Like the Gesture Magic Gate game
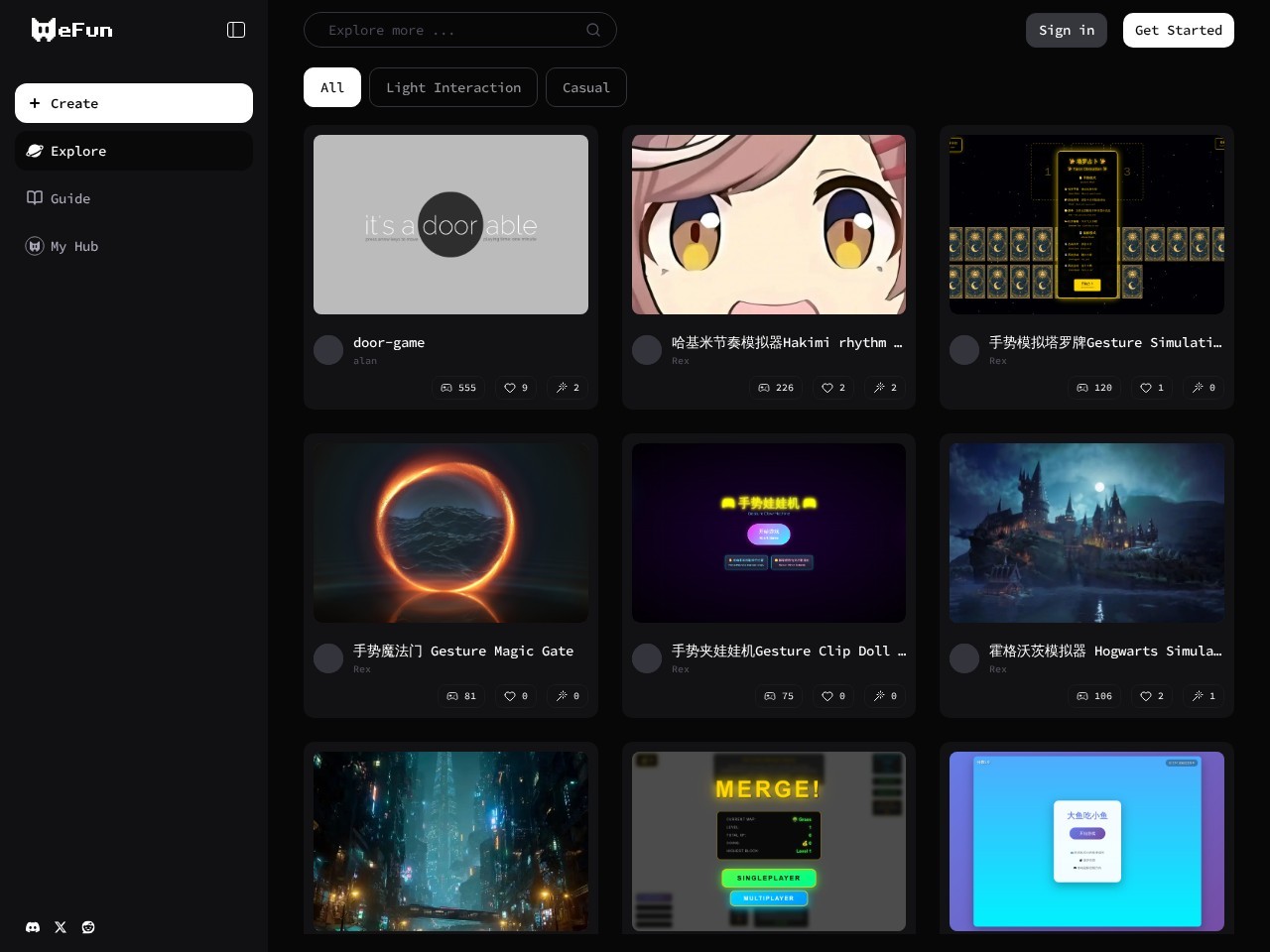 (x=516, y=696)
